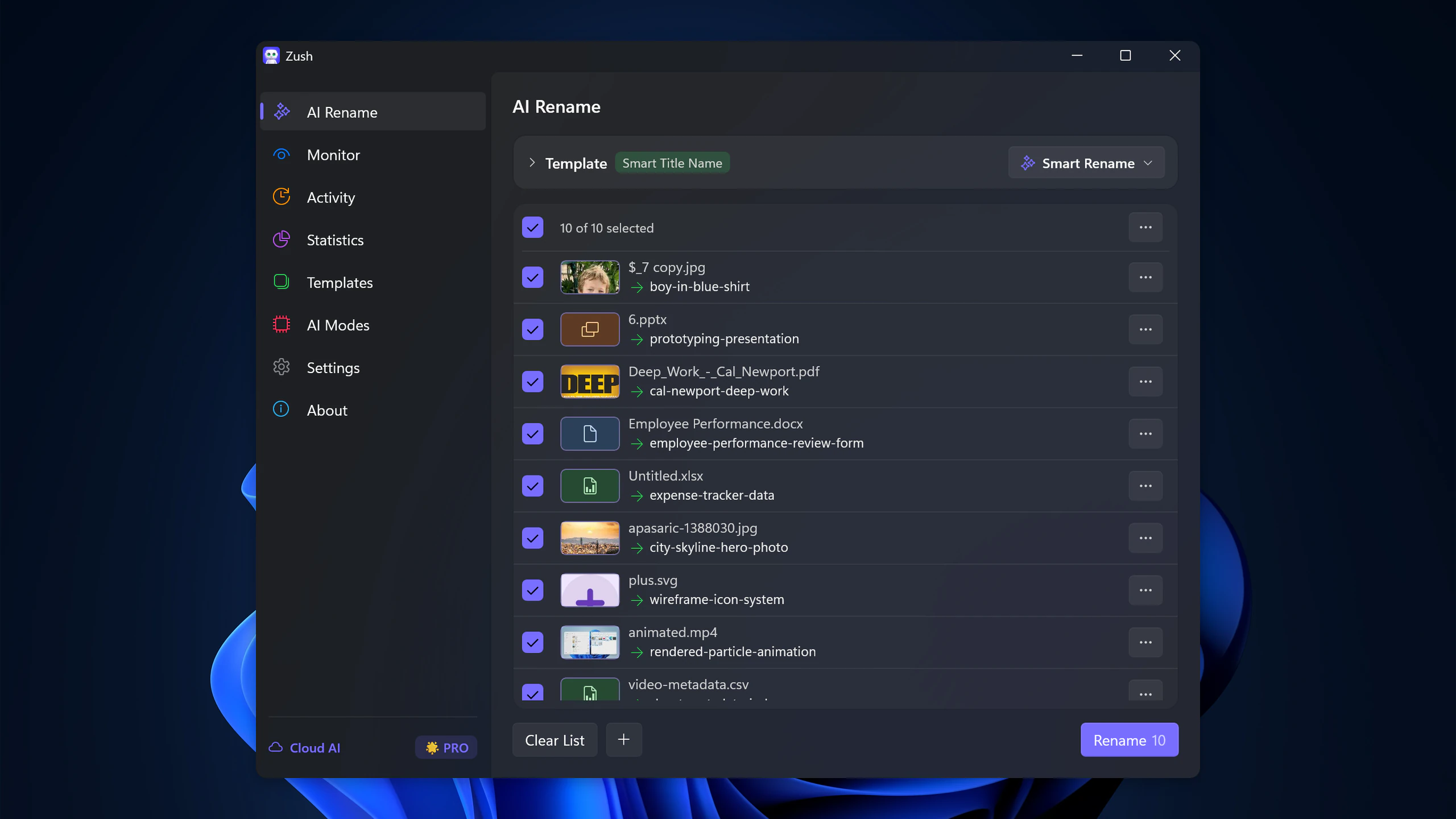1456x819 pixels.
Task: Click the Clear List button
Action: 555,740
